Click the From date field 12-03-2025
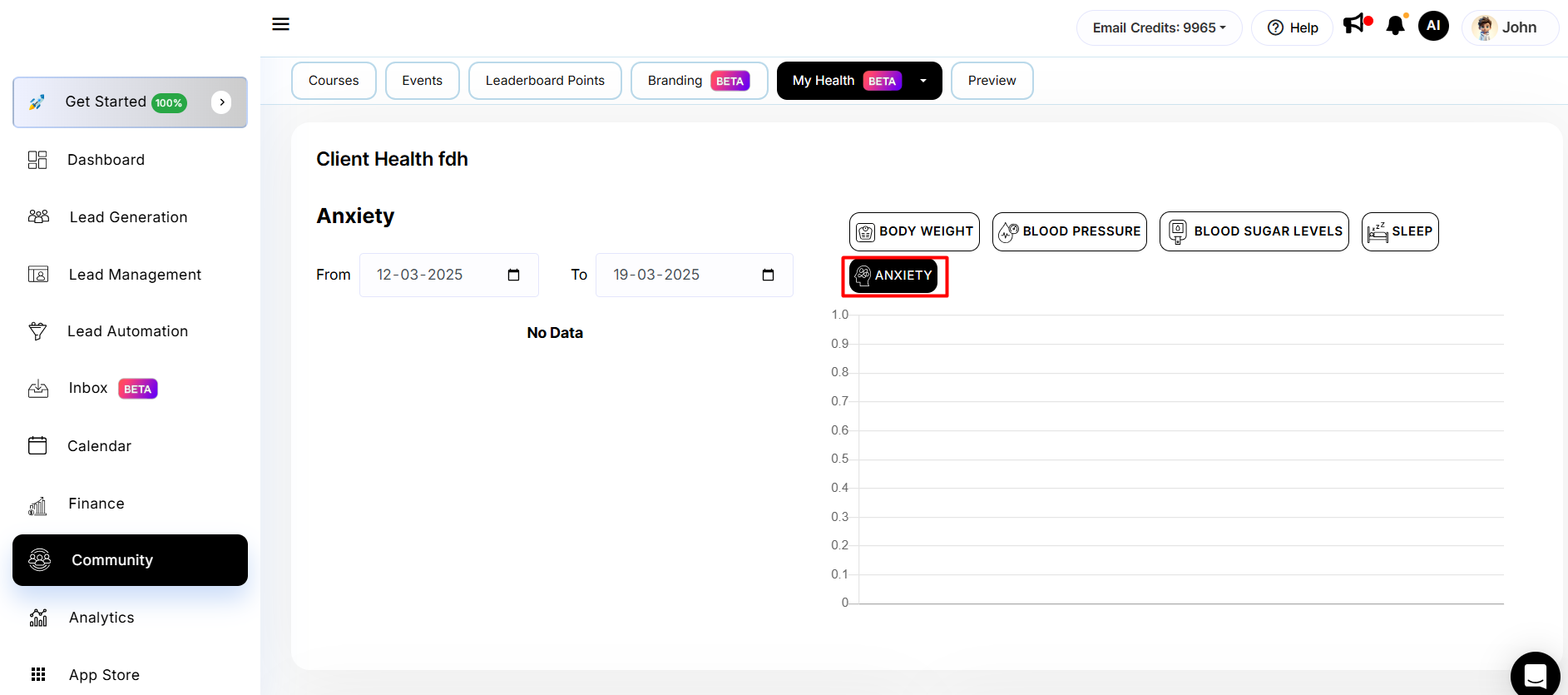This screenshot has width=1568, height=695. (449, 276)
